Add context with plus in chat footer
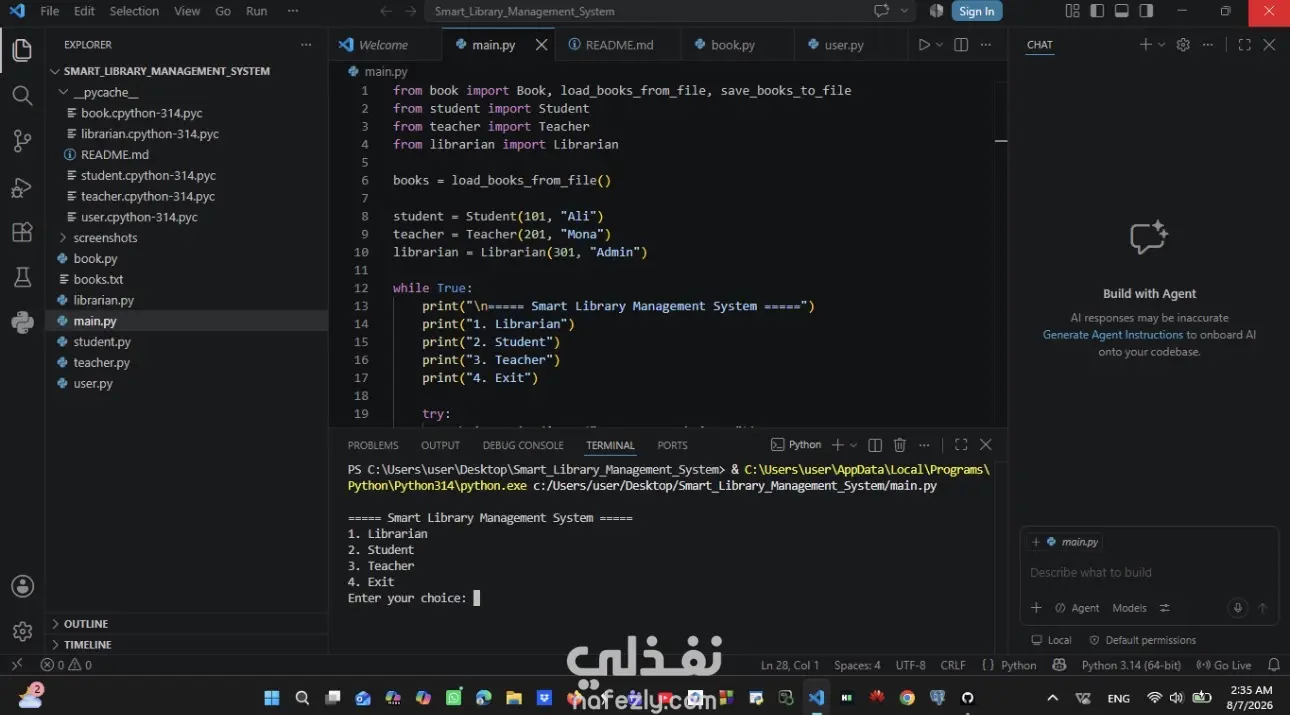 point(1036,608)
